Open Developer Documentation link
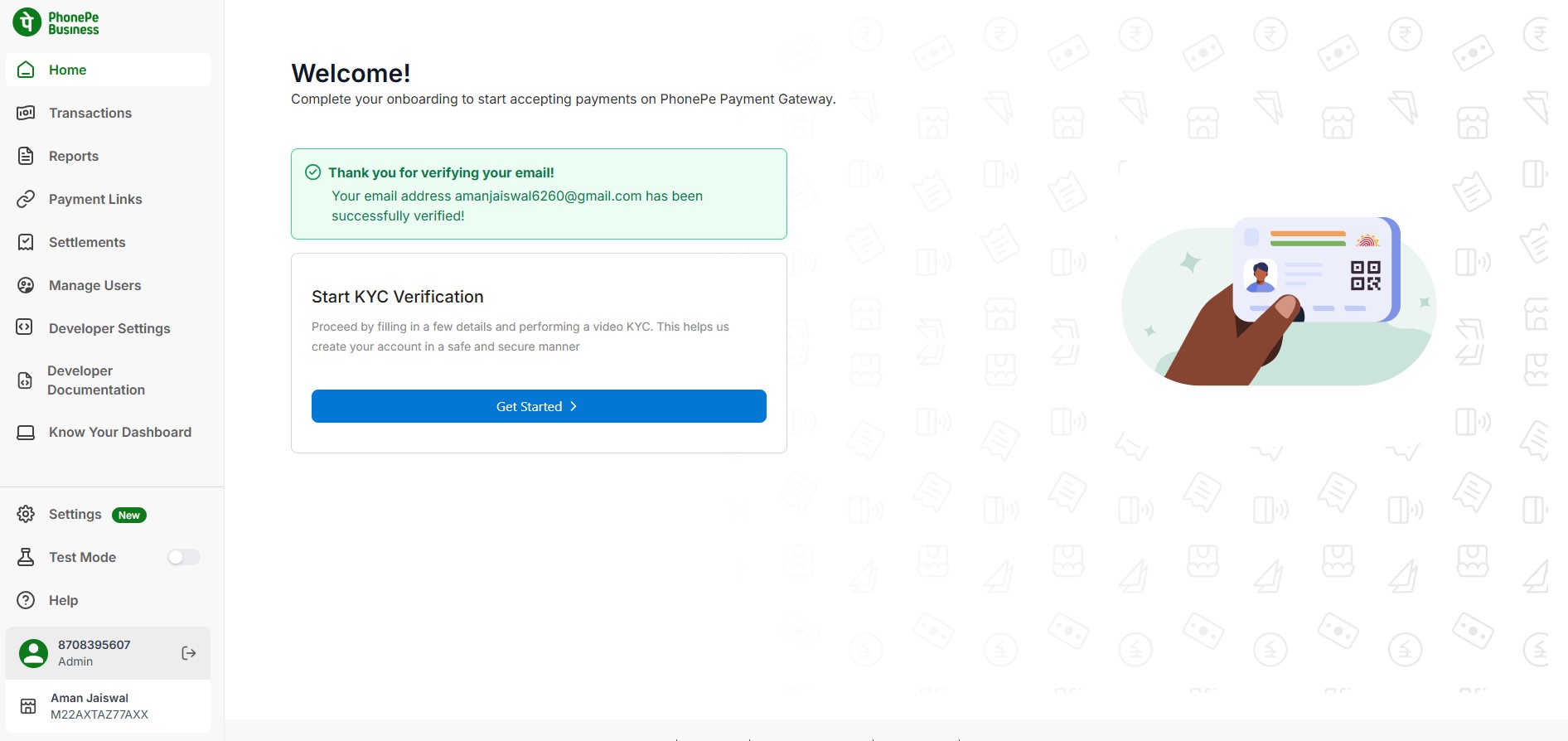Screen dimensions: 1568x741 pos(108,380)
